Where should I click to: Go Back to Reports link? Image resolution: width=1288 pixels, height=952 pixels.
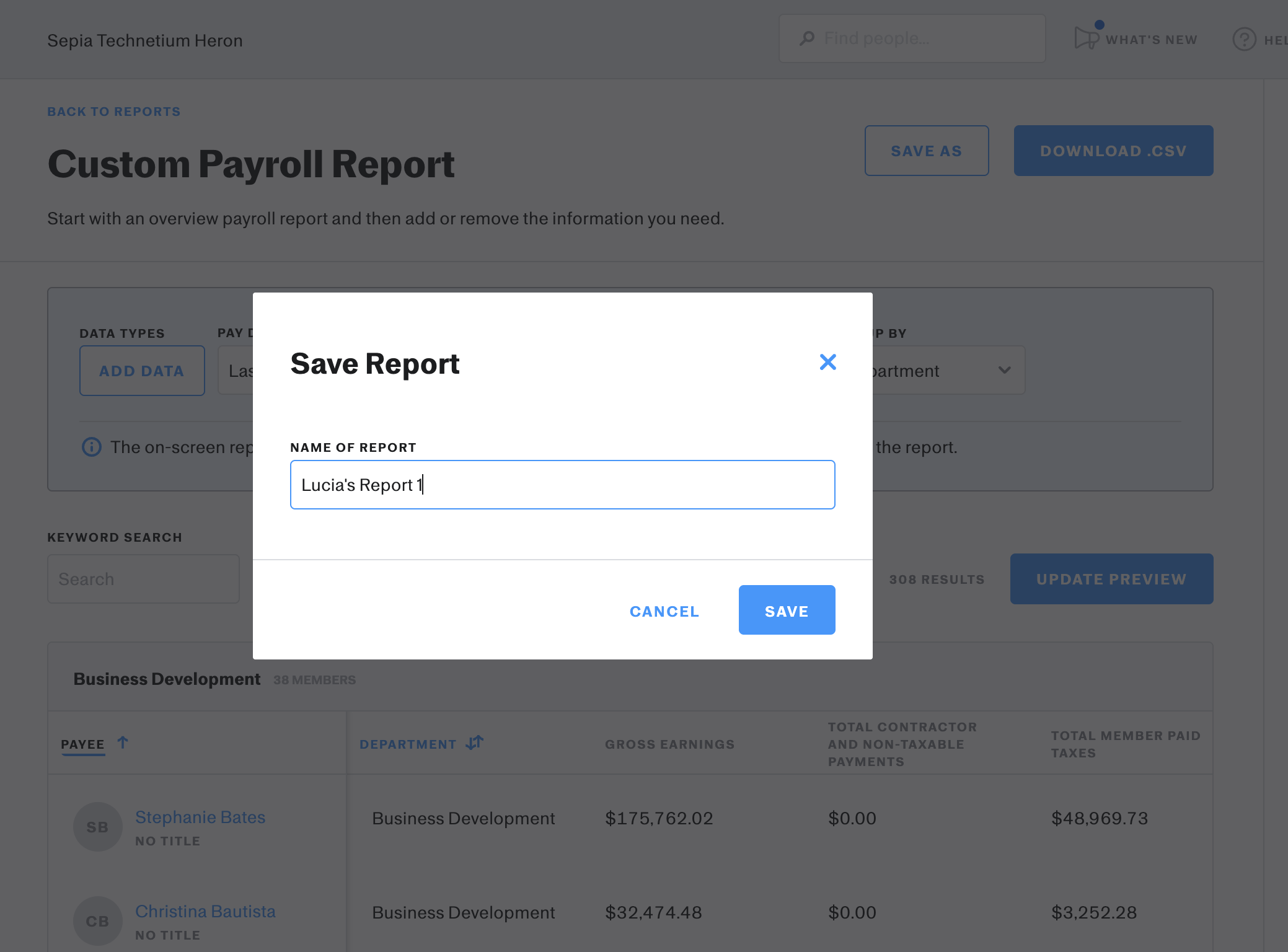(114, 112)
